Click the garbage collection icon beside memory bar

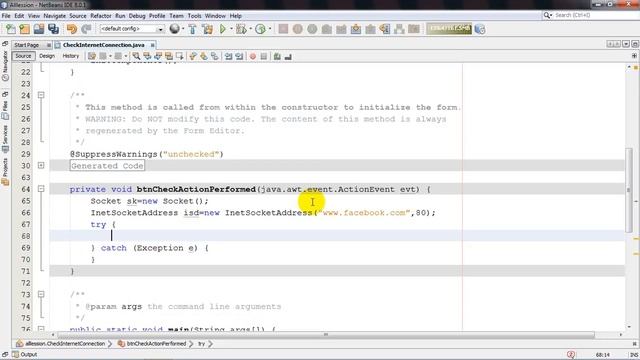[480, 29]
